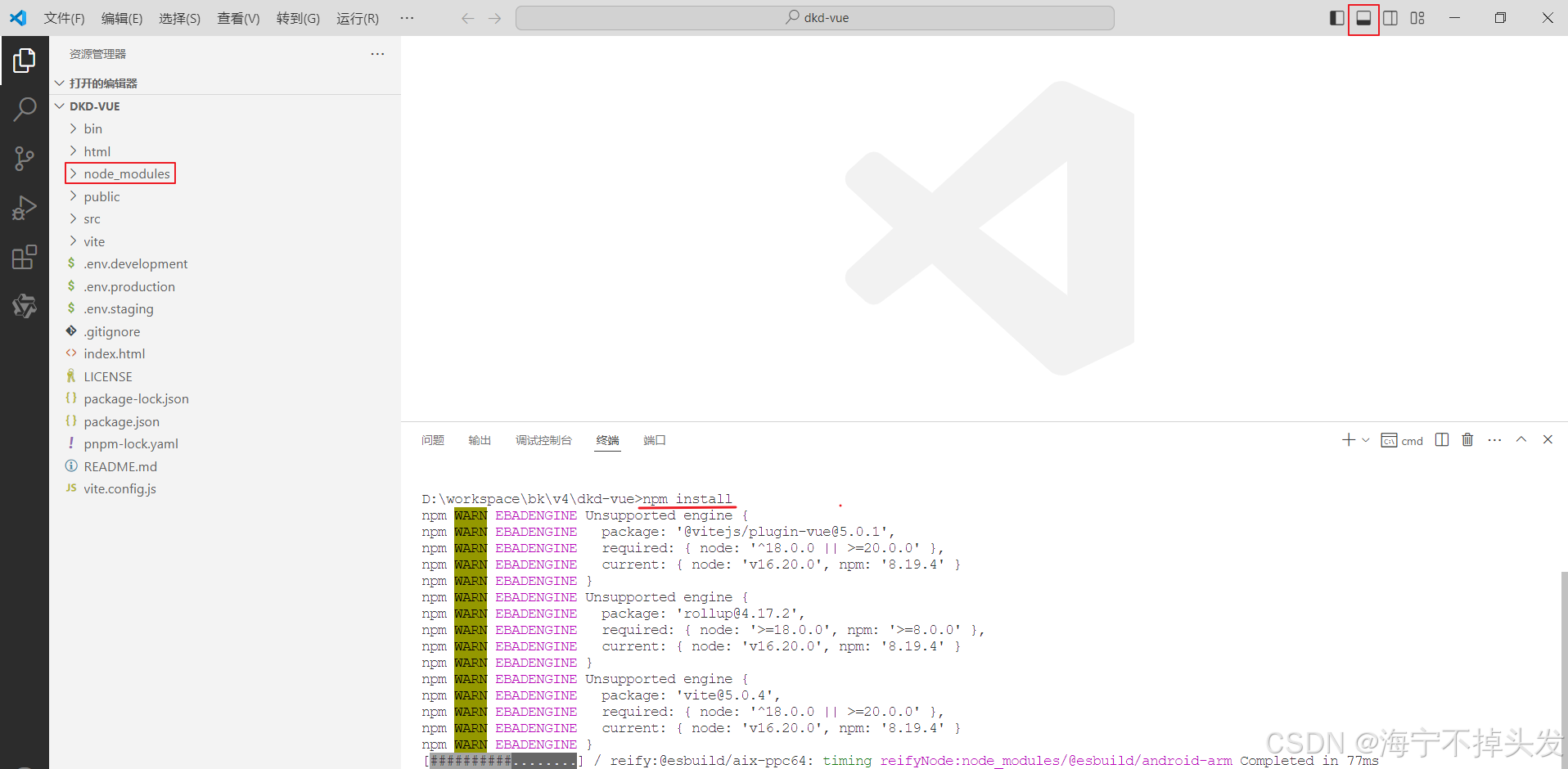Viewport: 1568px width, 769px height.
Task: Switch to the 终端 panel tab
Action: click(x=607, y=440)
